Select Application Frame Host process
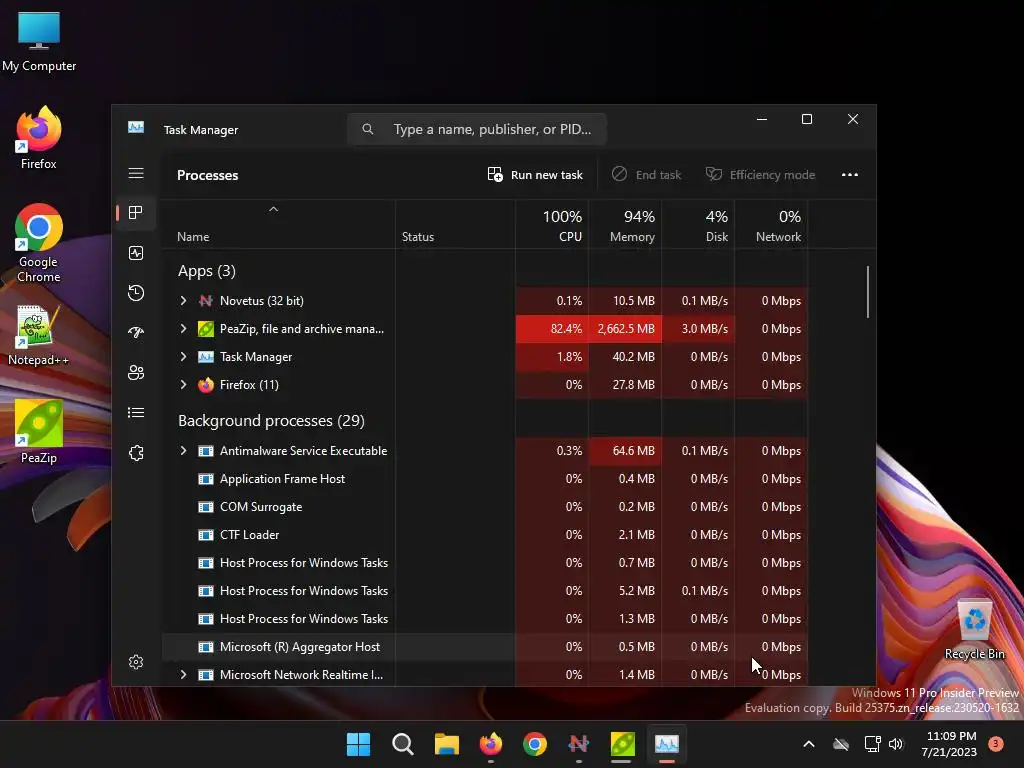The image size is (1024, 768). coord(485,479)
